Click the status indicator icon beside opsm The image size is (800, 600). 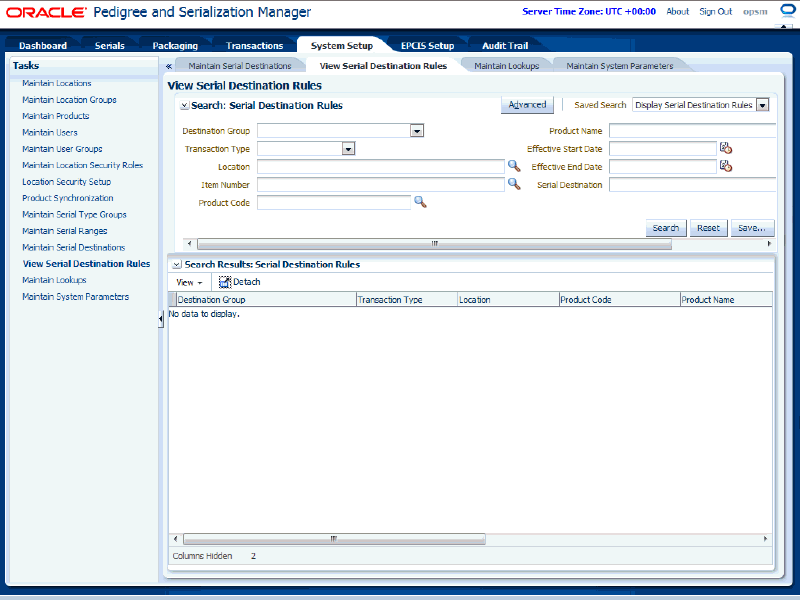788,11
